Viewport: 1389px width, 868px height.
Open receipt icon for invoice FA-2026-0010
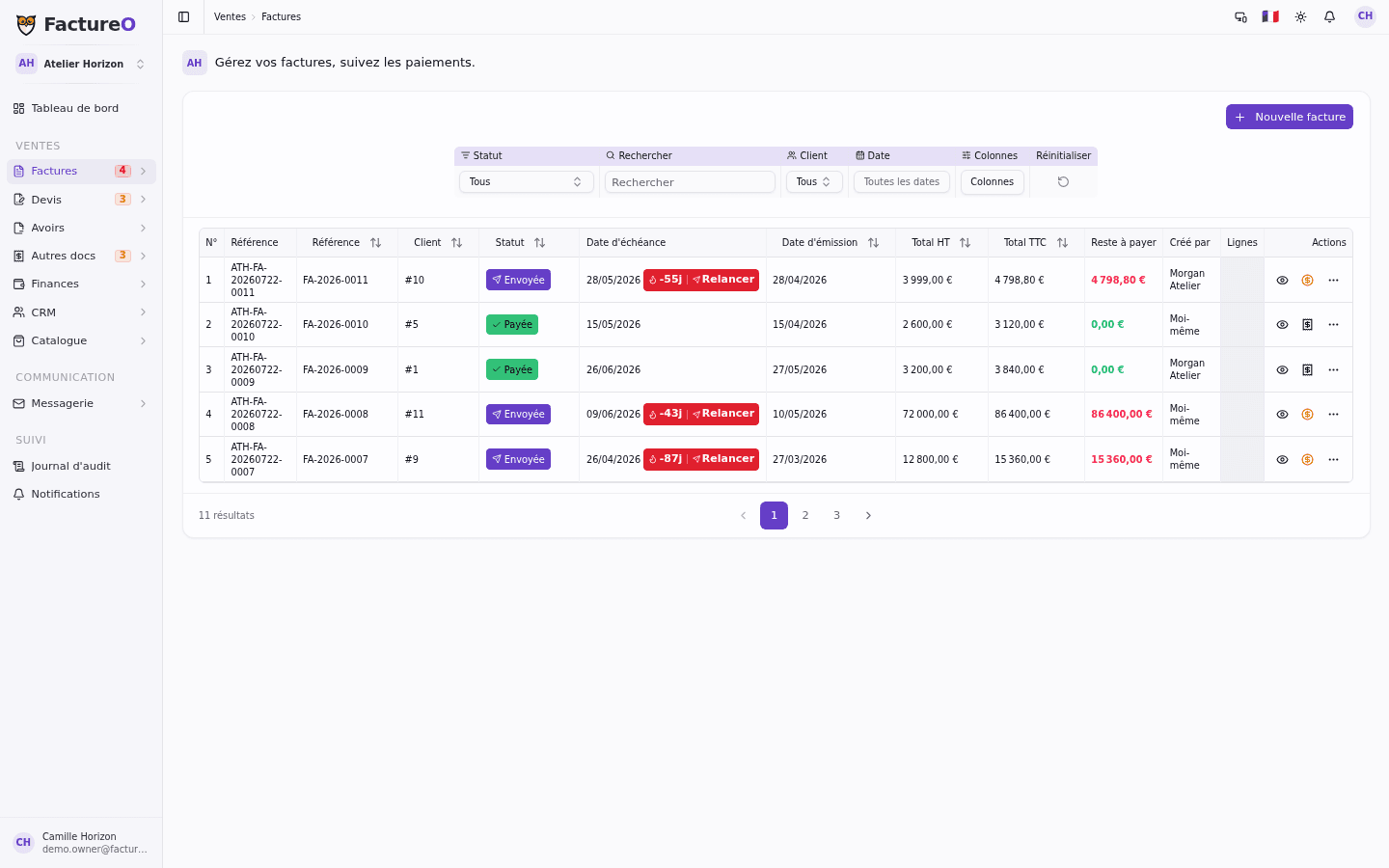[x=1307, y=324]
